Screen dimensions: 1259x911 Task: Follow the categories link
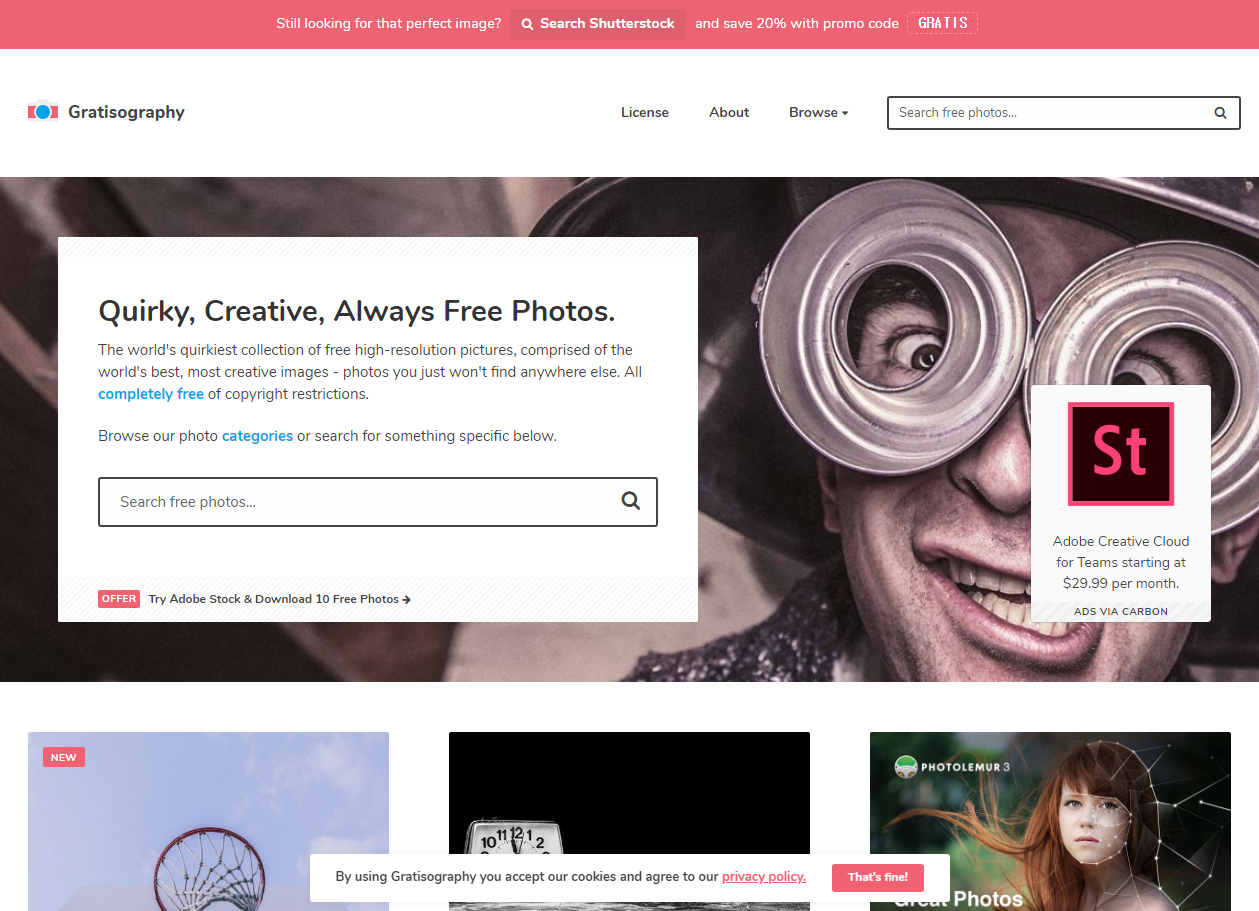point(257,436)
